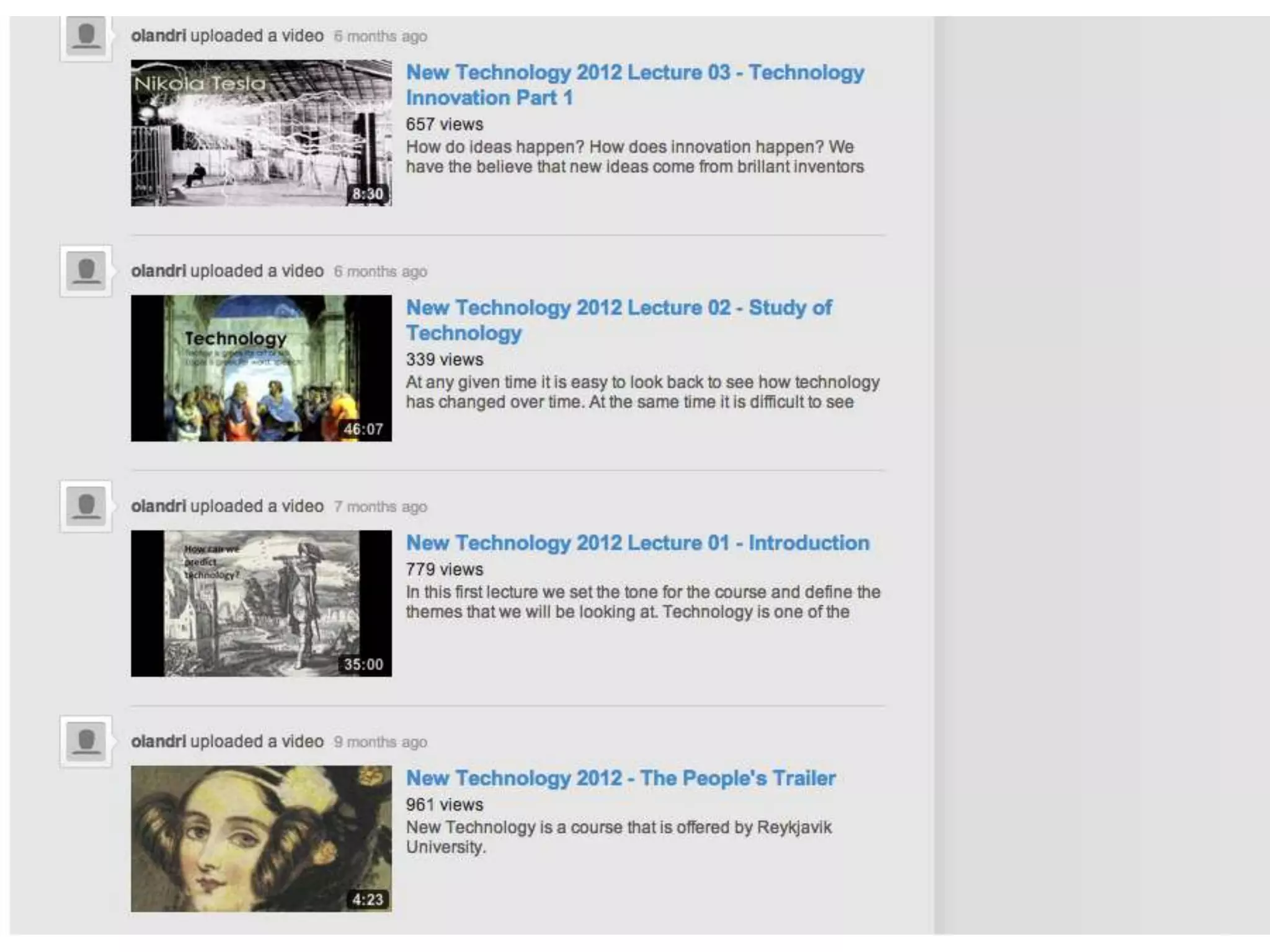Image resolution: width=1270 pixels, height=952 pixels.
Task: Click olandri username above People's Trailer
Action: point(158,741)
